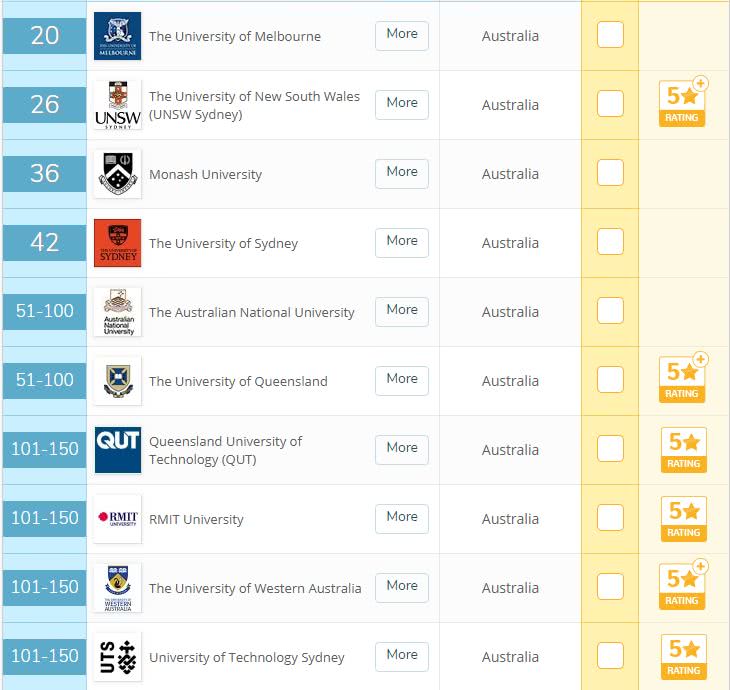Click More for University of Western Australia

coord(402,588)
